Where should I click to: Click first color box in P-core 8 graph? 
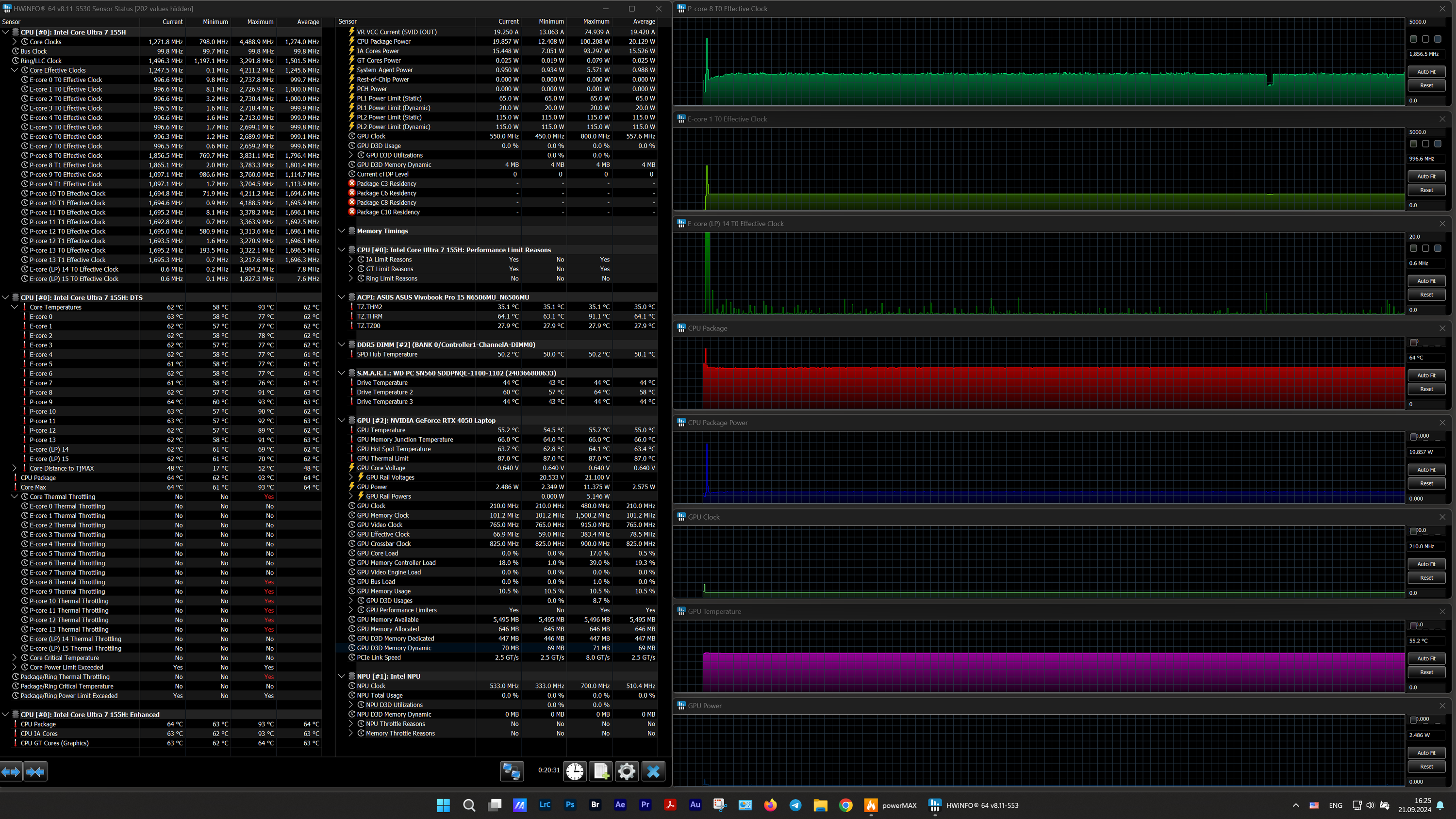coord(1413,39)
